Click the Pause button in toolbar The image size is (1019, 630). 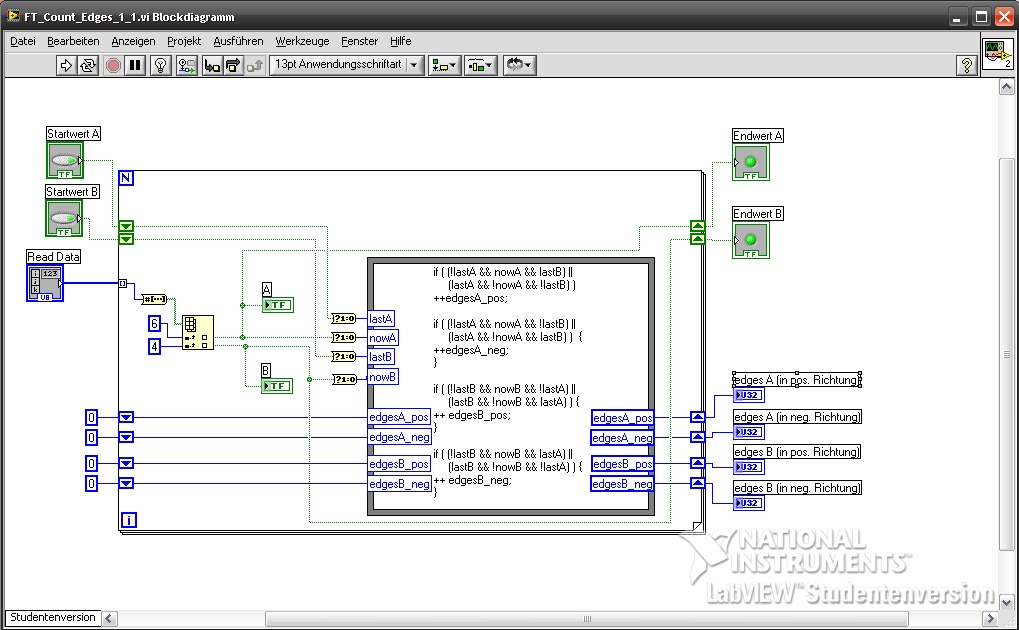click(x=135, y=65)
